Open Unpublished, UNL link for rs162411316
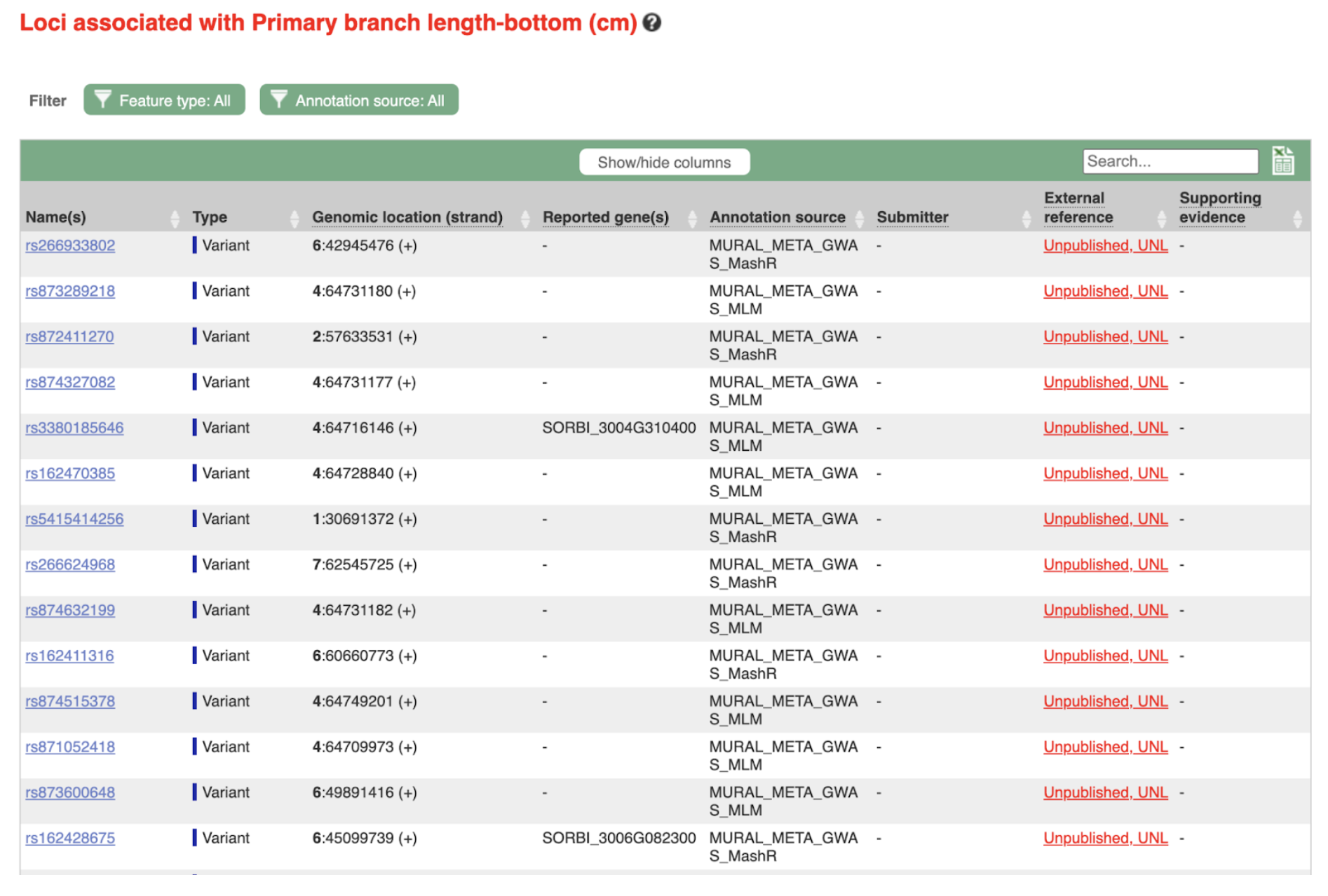 coord(1106,656)
